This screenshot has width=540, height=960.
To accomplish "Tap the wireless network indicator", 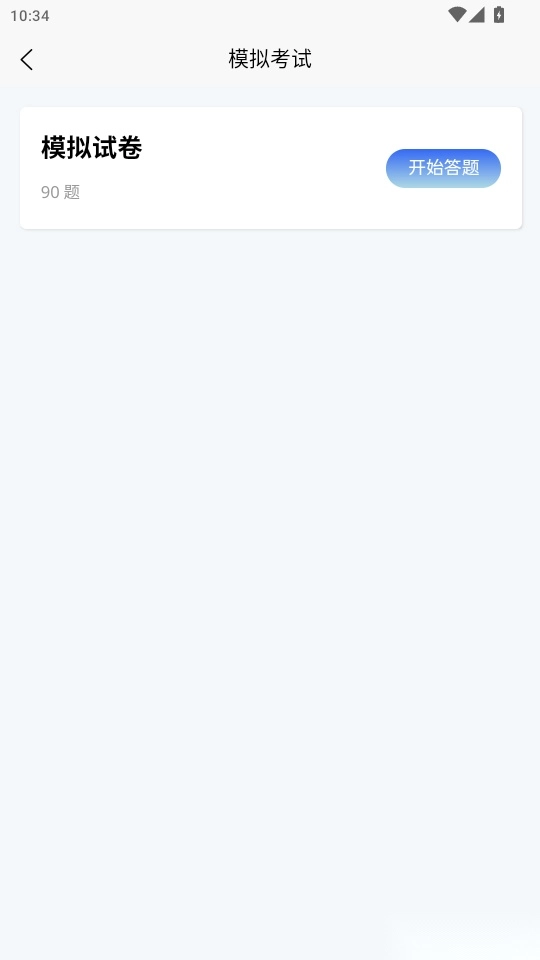I will coord(457,15).
